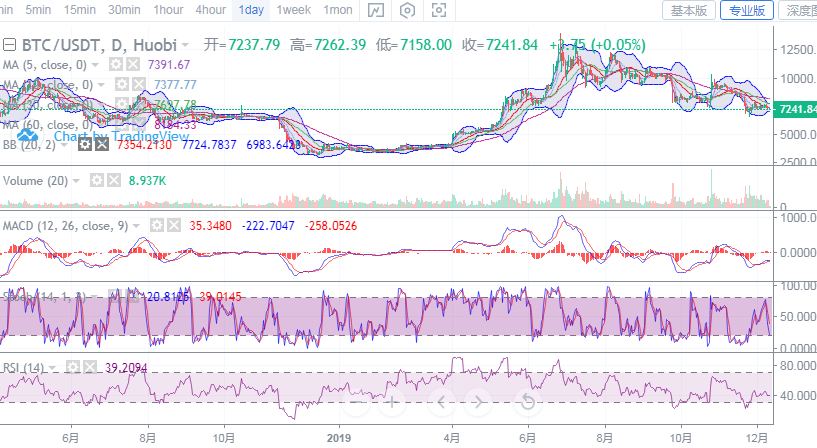Zoom in chart with plus button
This screenshot has width=817, height=448.
click(x=392, y=402)
